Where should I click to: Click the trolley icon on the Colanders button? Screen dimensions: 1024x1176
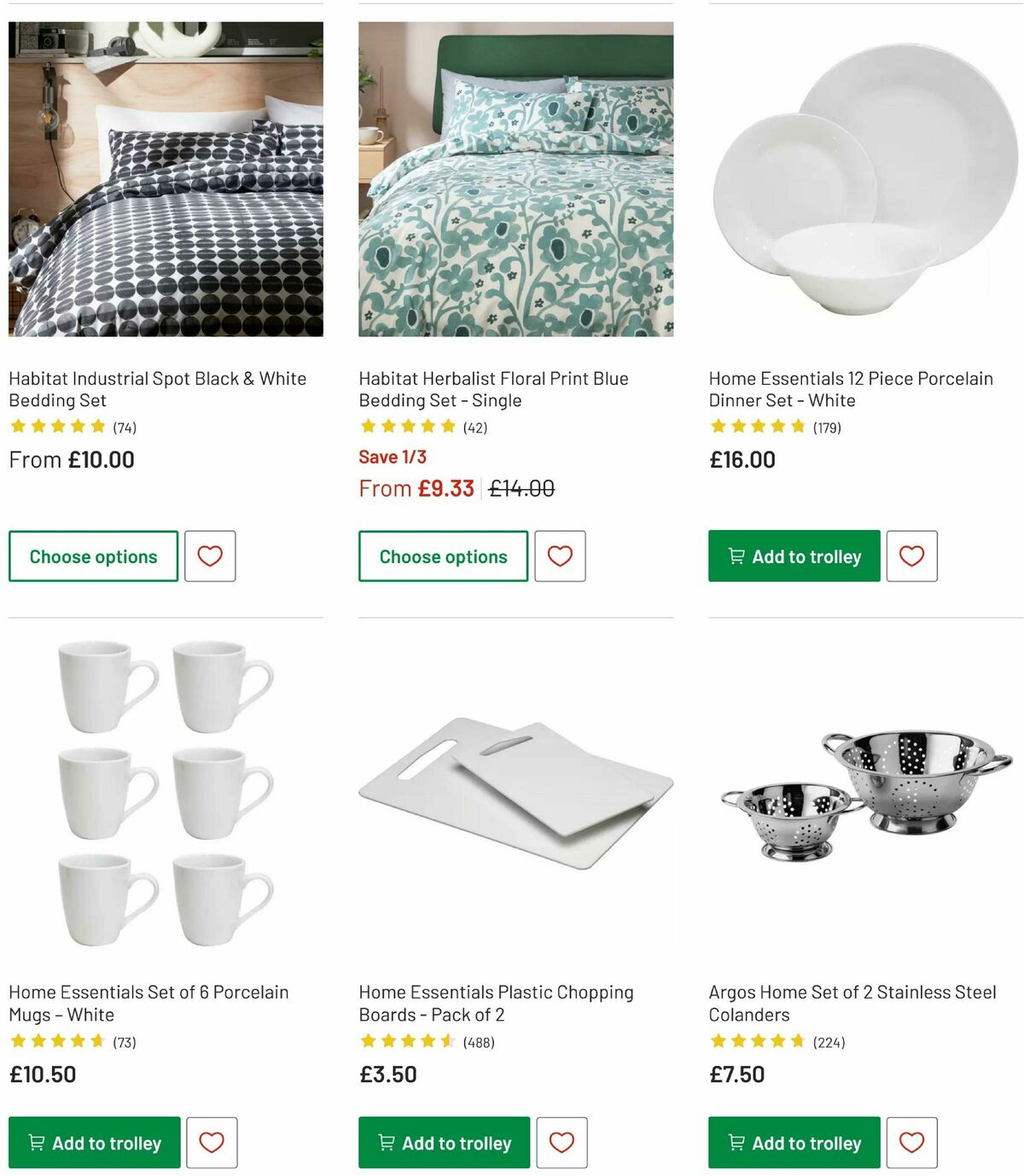pyautogui.click(x=736, y=1143)
